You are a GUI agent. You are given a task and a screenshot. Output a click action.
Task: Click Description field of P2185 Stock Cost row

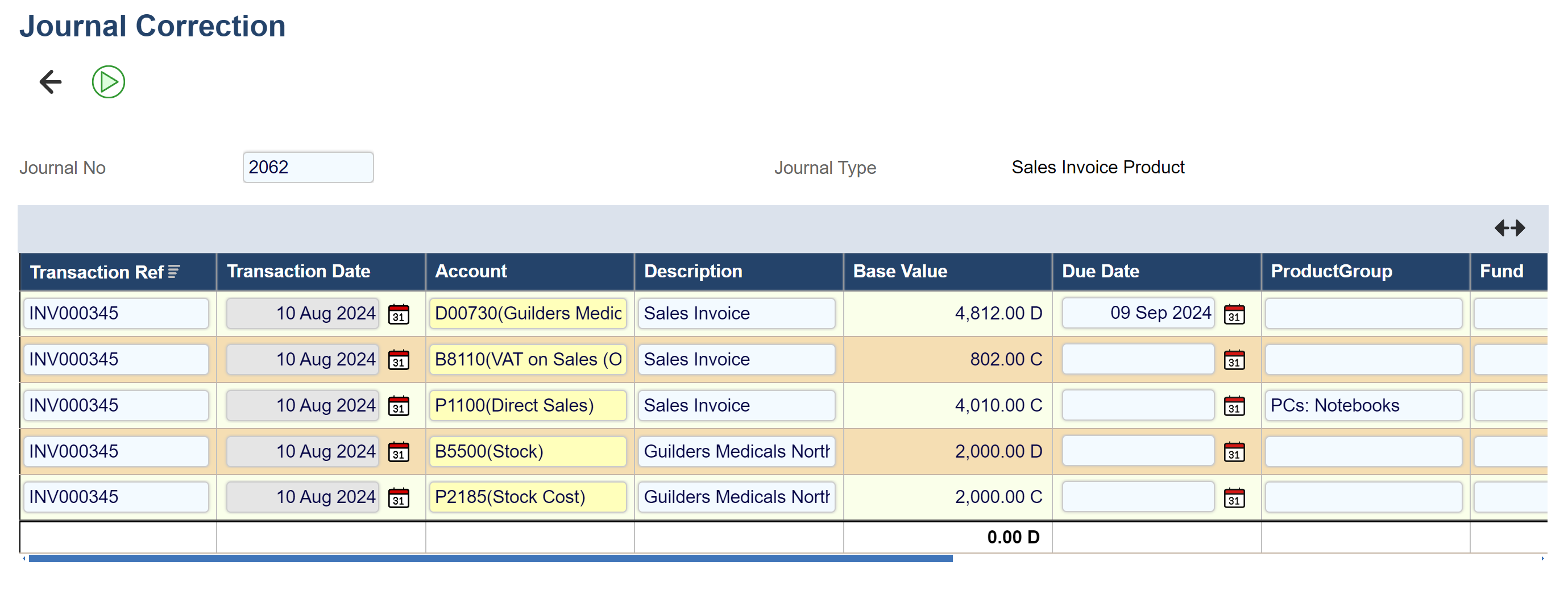click(736, 497)
